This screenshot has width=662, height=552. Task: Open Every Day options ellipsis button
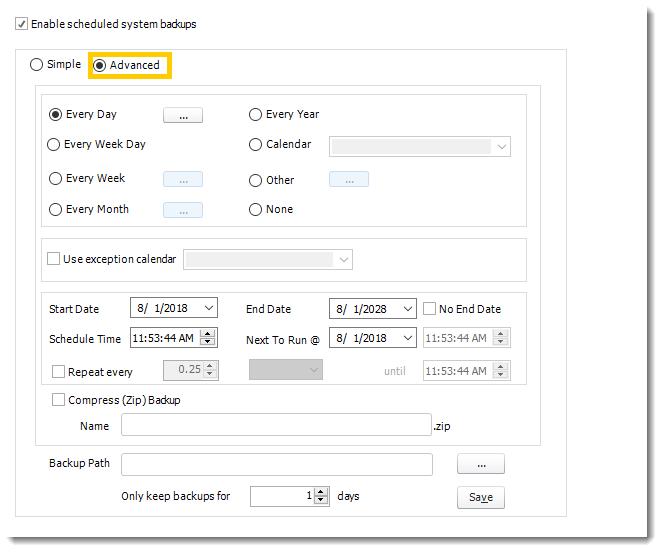pyautogui.click(x=183, y=115)
